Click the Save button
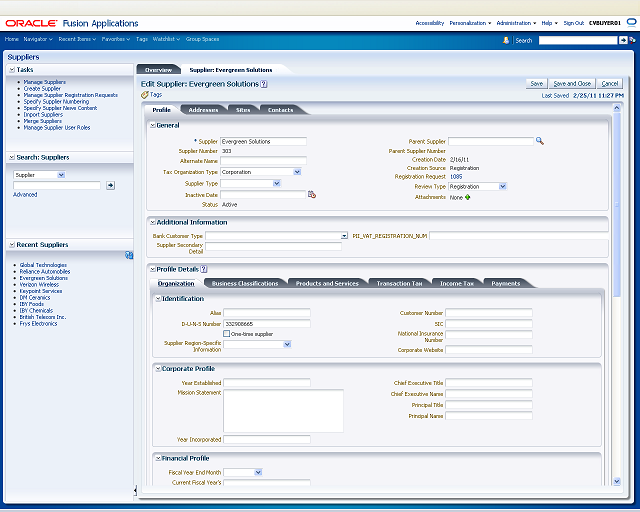 click(537, 84)
